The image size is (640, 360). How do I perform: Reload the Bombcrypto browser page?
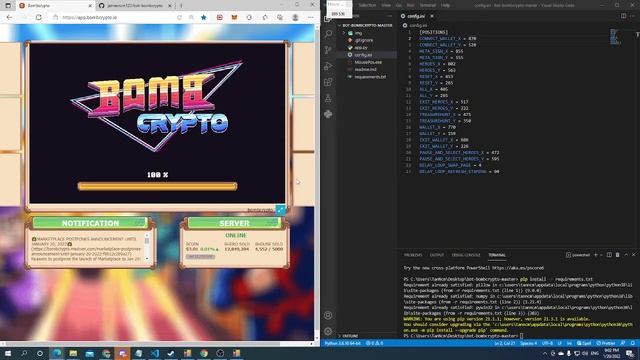[39, 18]
